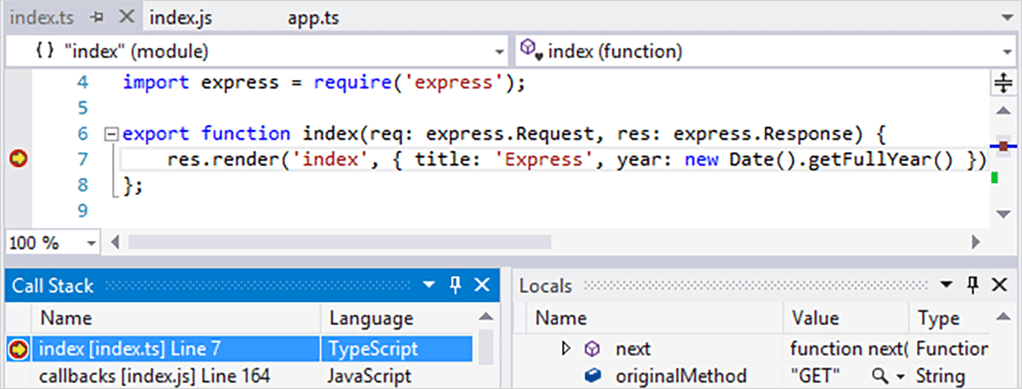Pin the Locals panel
This screenshot has width=1022, height=389.
pos(972,285)
